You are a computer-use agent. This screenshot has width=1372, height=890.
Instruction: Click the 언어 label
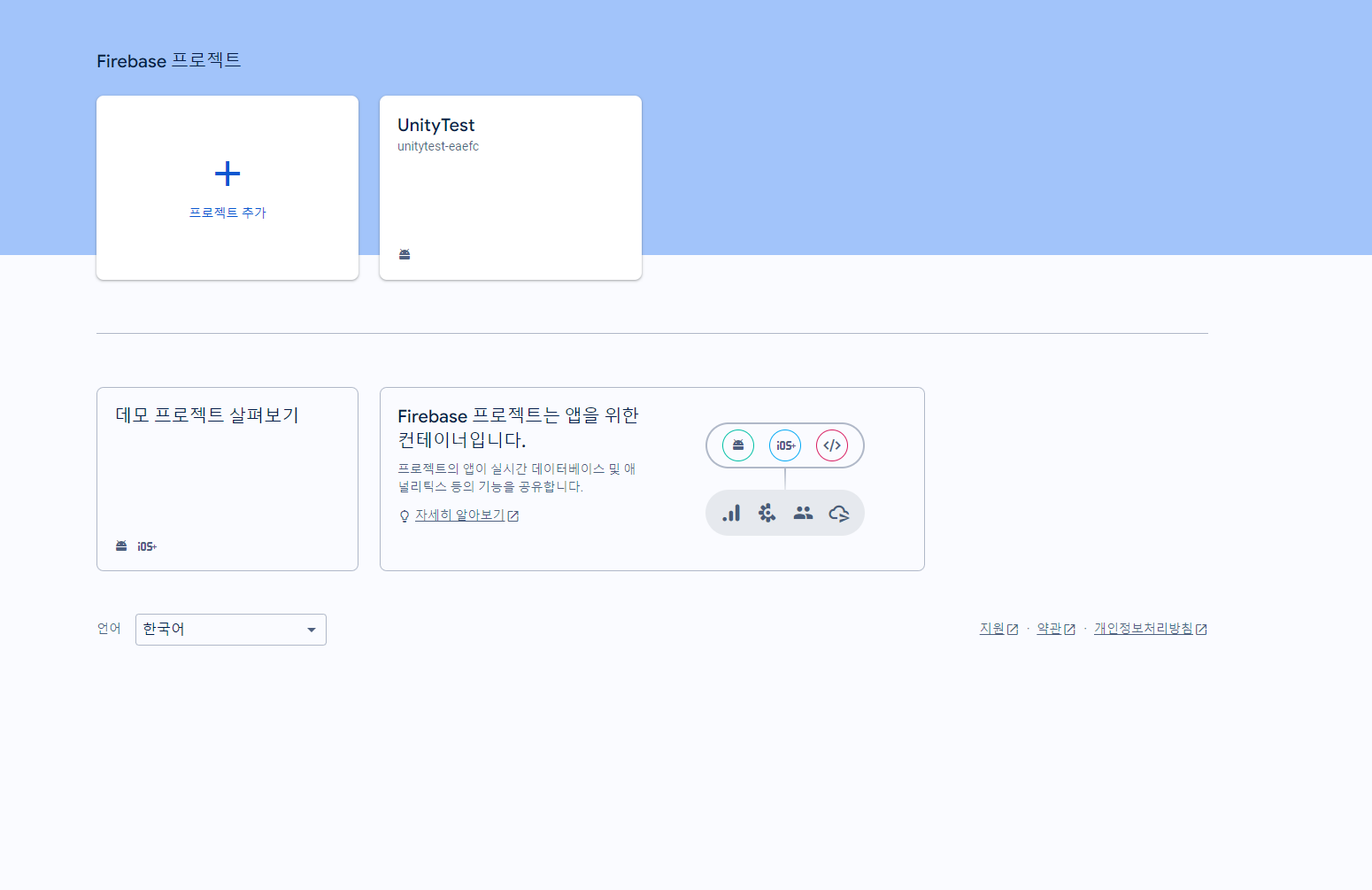click(x=109, y=628)
